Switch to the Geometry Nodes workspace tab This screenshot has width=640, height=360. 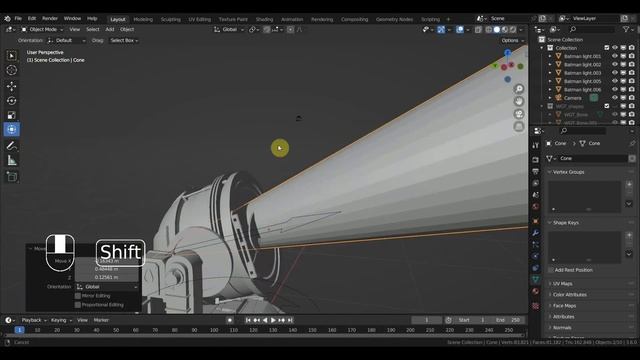pyautogui.click(x=394, y=19)
